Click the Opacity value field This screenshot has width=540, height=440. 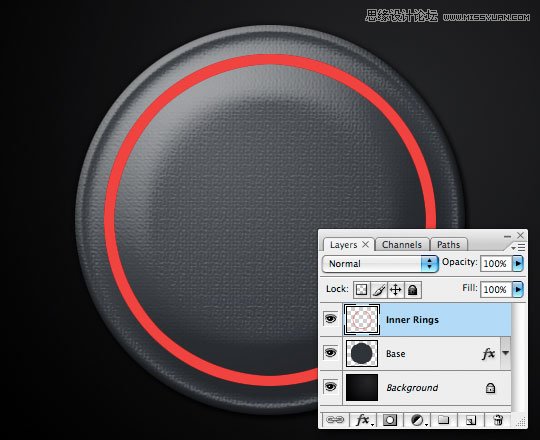pos(496,264)
